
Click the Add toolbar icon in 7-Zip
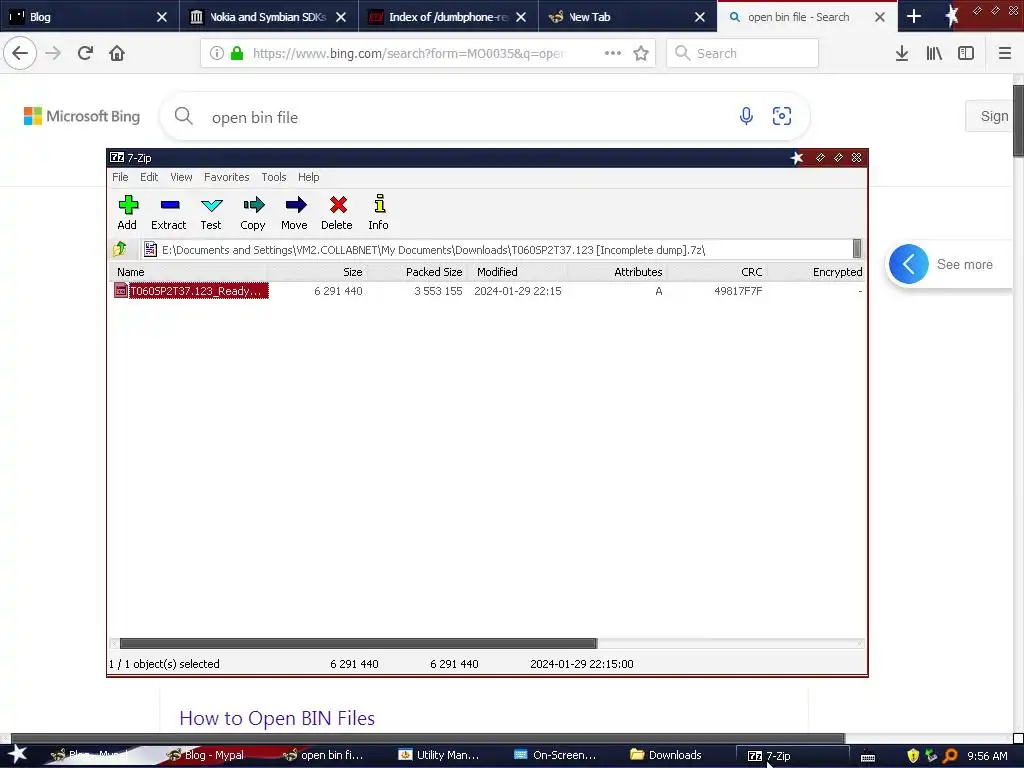pos(127,212)
